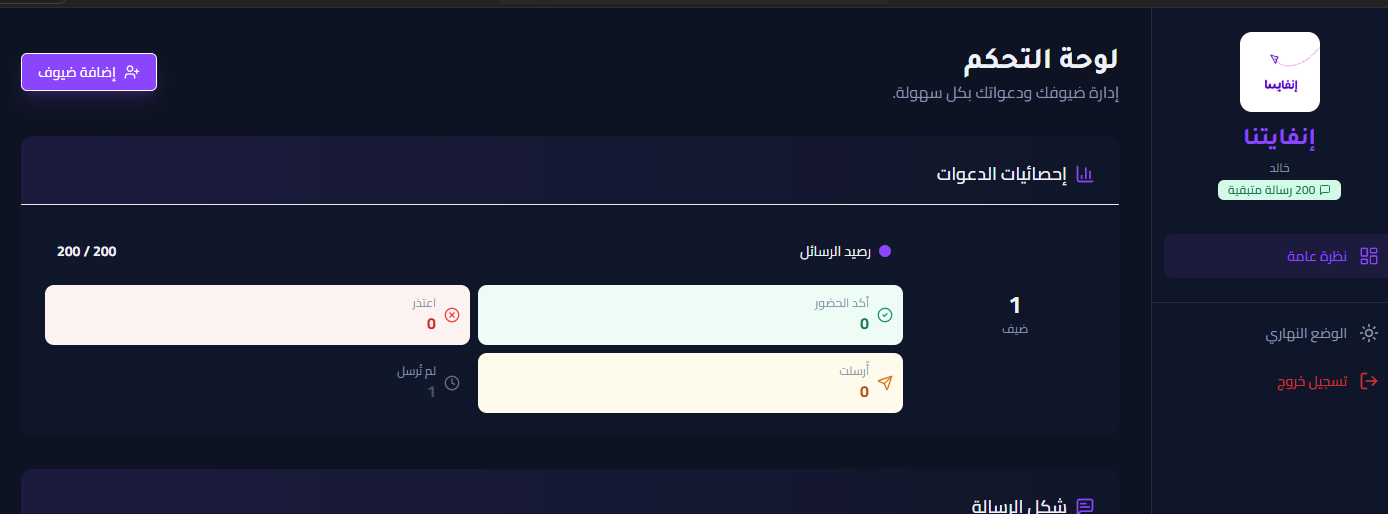Click the green check circle icon

[x=884, y=315]
